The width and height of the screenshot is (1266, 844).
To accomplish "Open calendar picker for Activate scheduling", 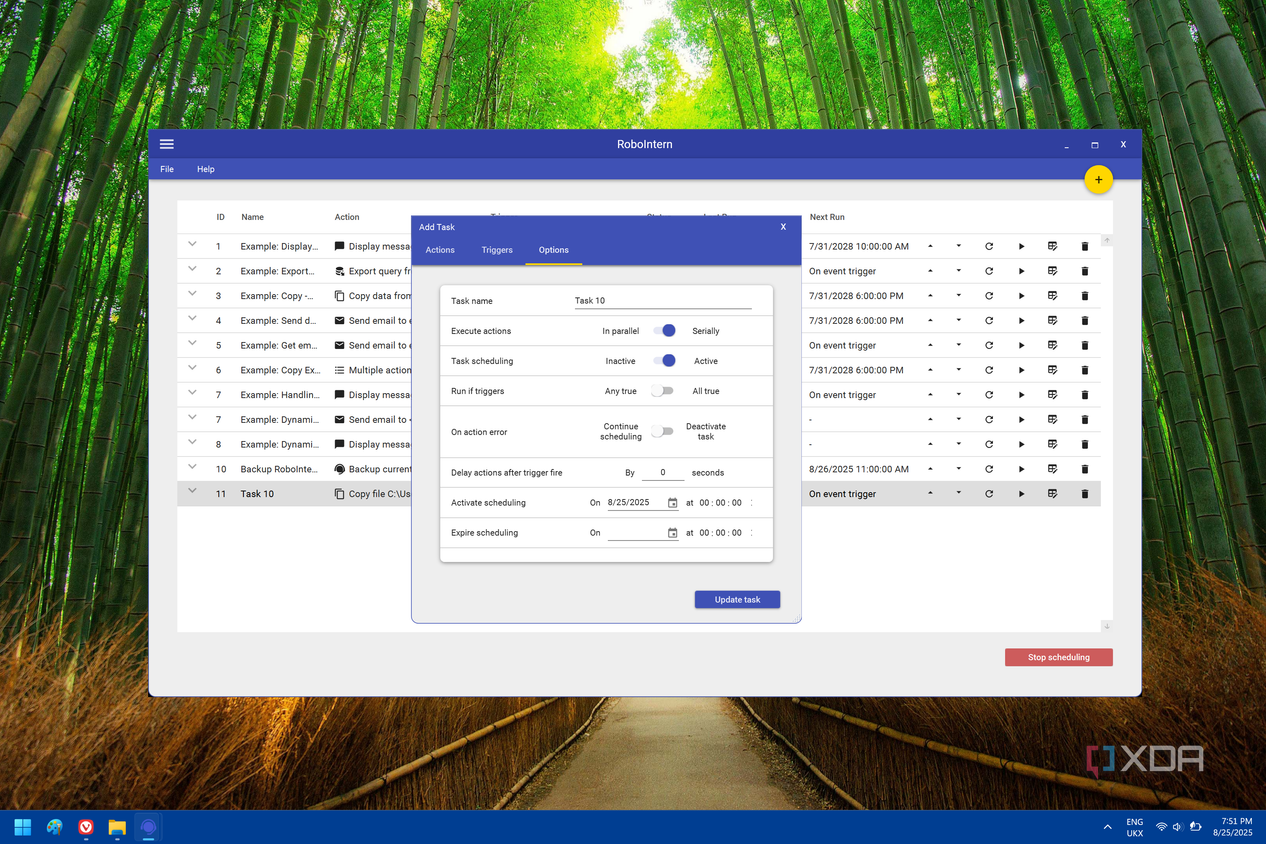I will (672, 503).
